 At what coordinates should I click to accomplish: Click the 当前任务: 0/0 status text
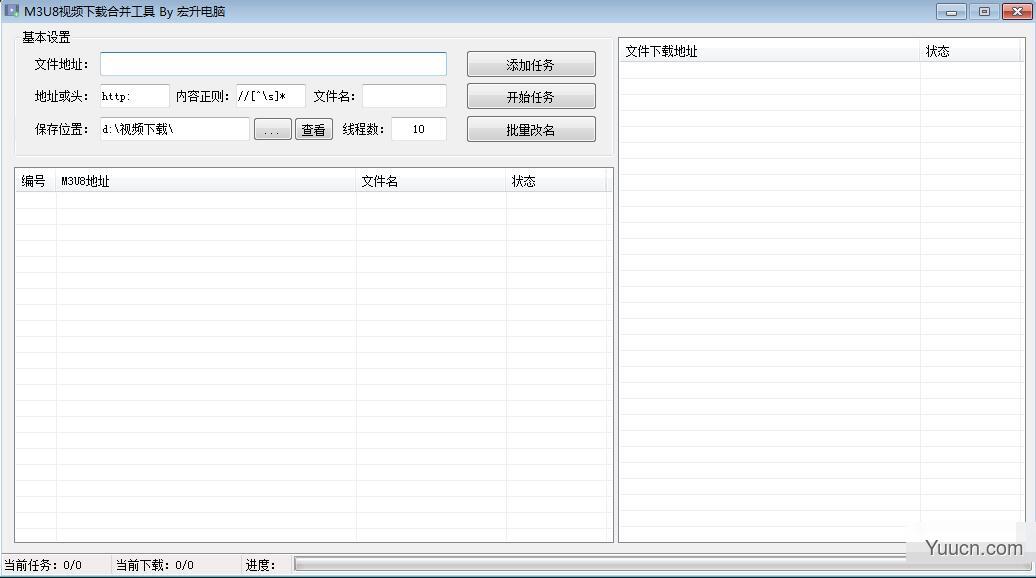43,565
